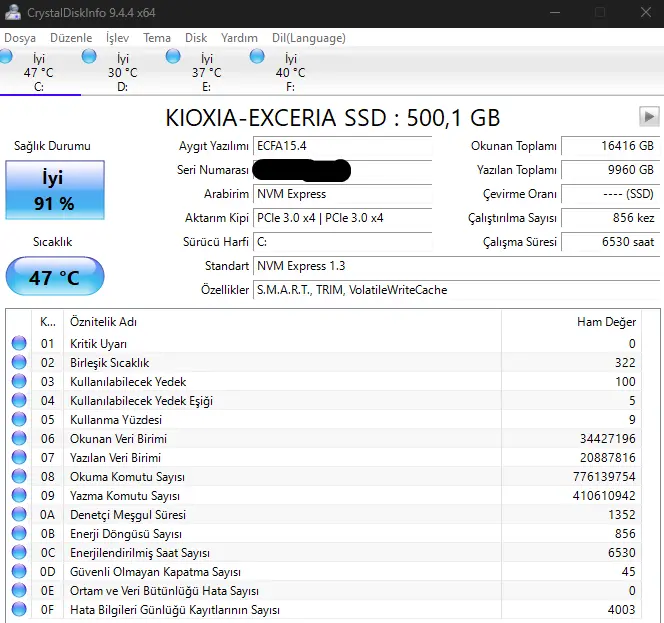Click status orb for 03 Kullanılabilecek Yedek
The image size is (664, 623).
pyautogui.click(x=19, y=381)
